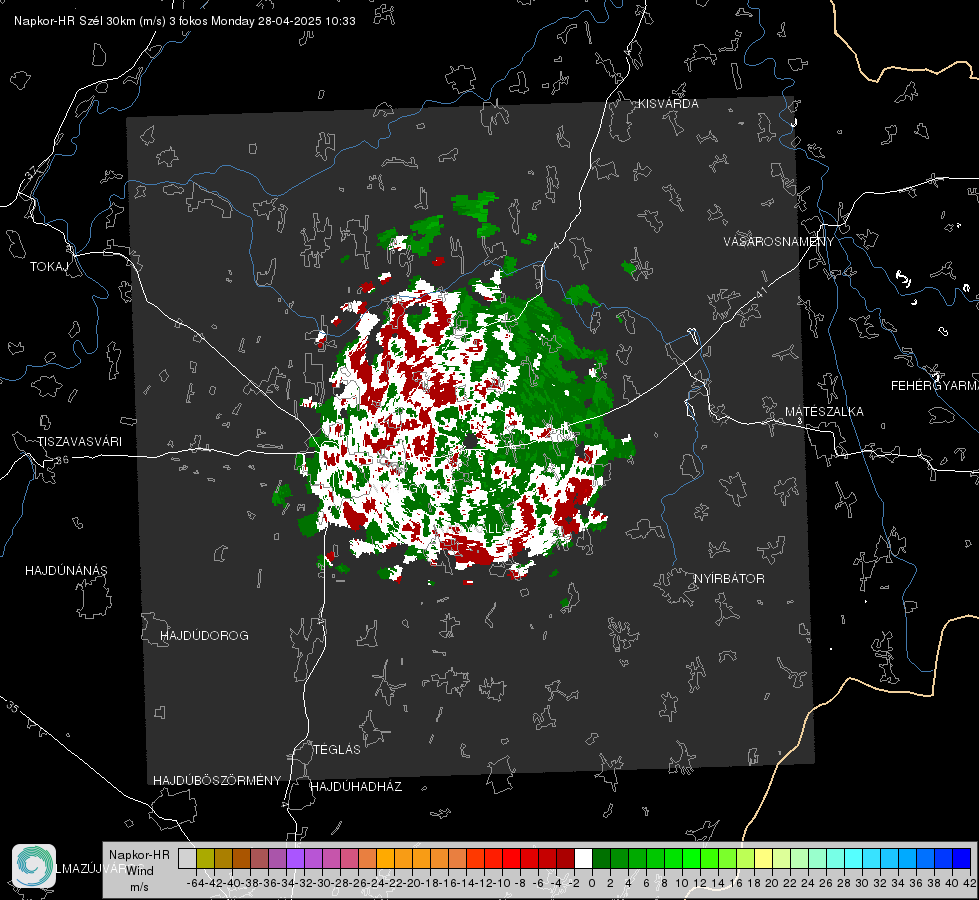Select the TÉGLÁS label

tap(337, 749)
